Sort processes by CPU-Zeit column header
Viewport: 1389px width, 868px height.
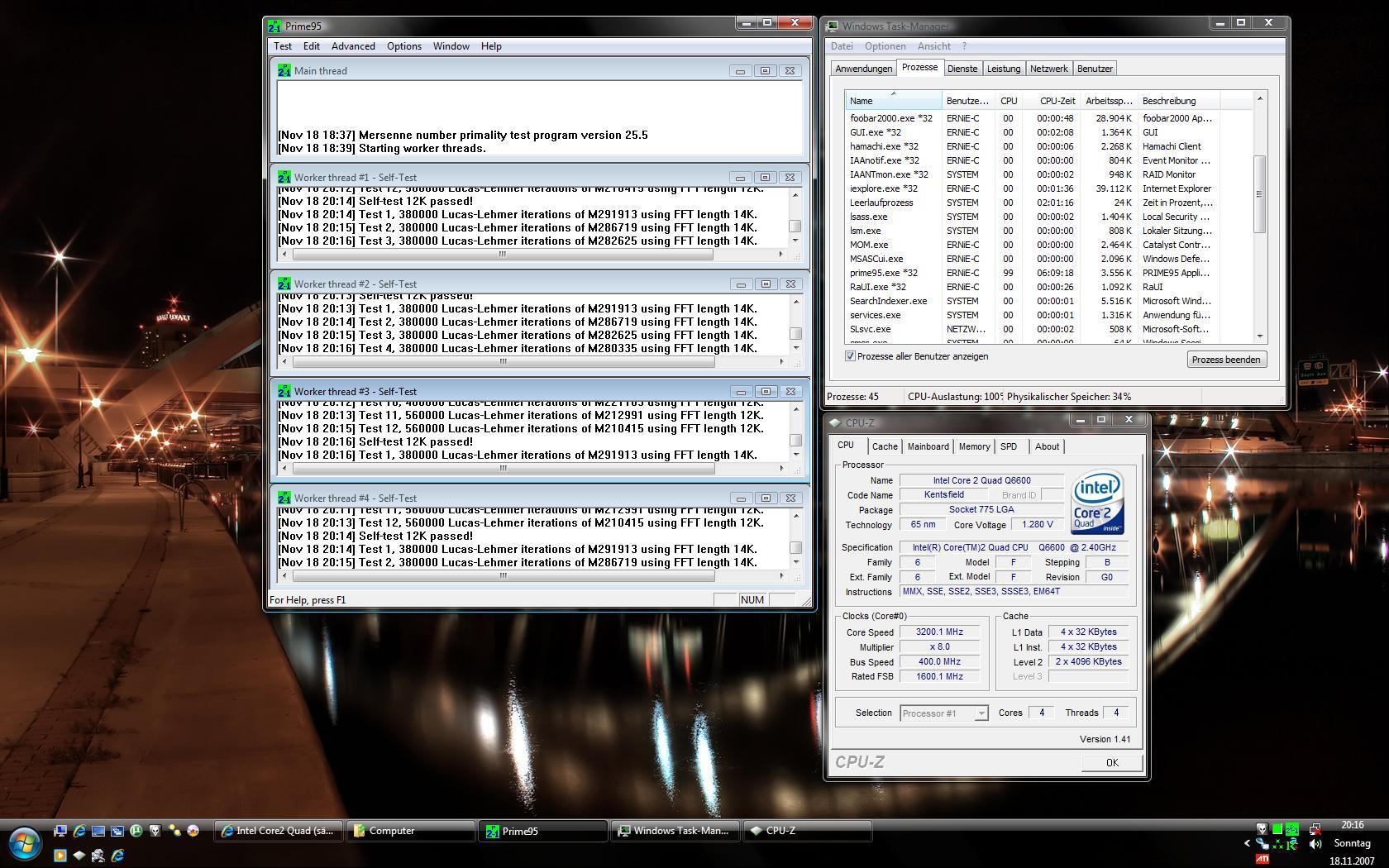coord(1051,101)
